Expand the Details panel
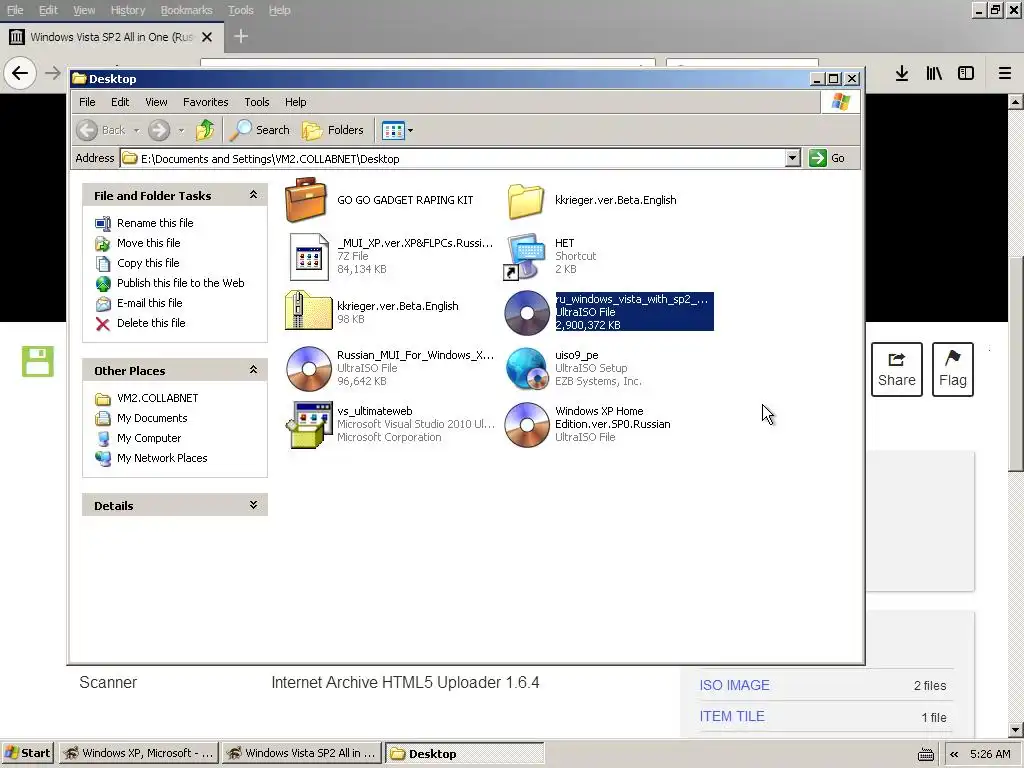Viewport: 1024px width, 768px height. pyautogui.click(x=253, y=505)
